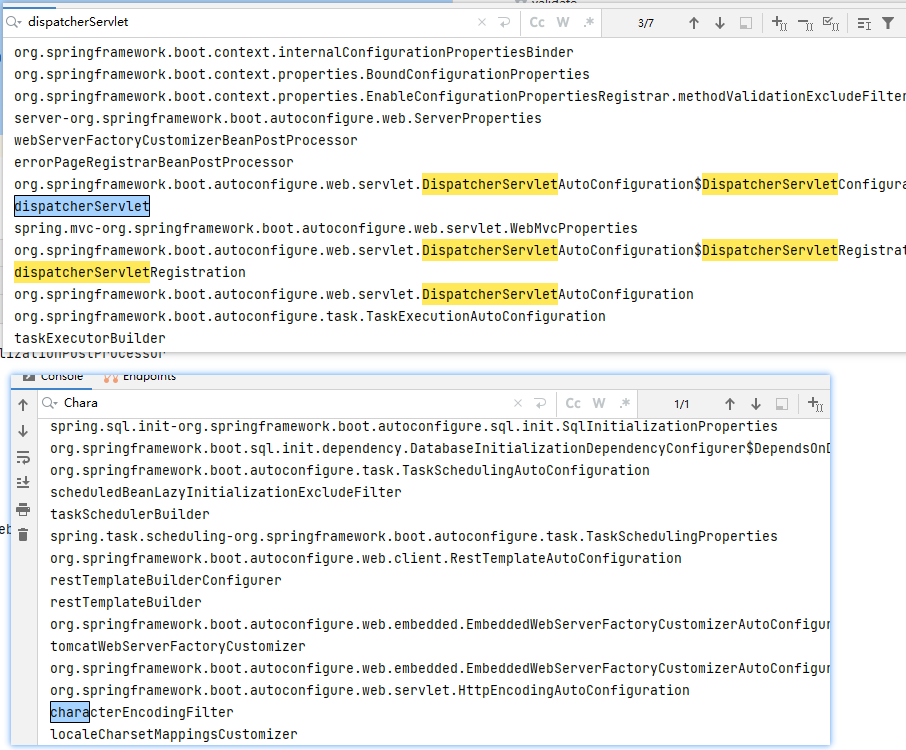Toggle Match Case in dispatcherServlet search
Viewport: 906px width, 750px height.
pos(537,23)
